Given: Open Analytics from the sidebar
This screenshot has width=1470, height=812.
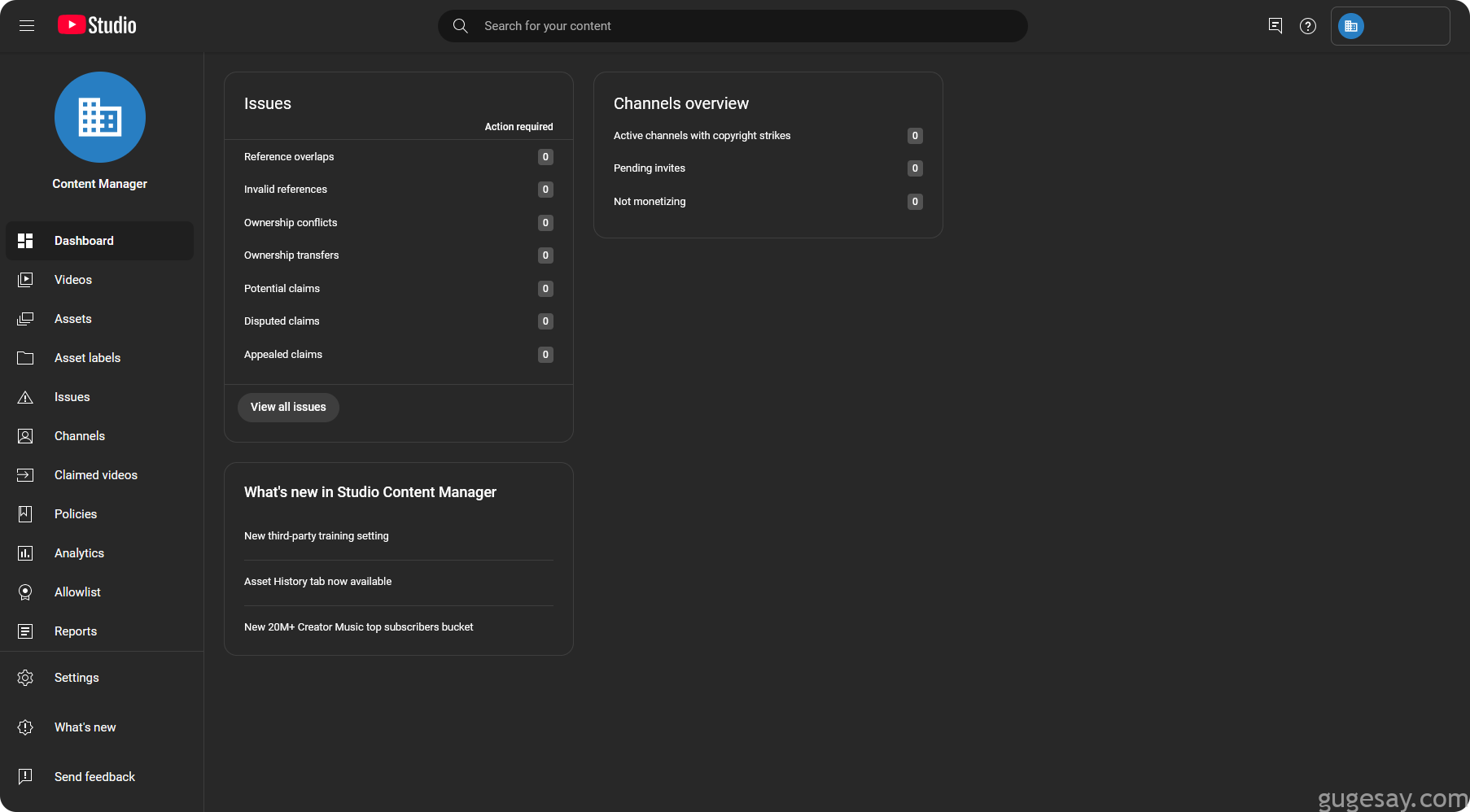Looking at the screenshot, I should (x=100, y=553).
